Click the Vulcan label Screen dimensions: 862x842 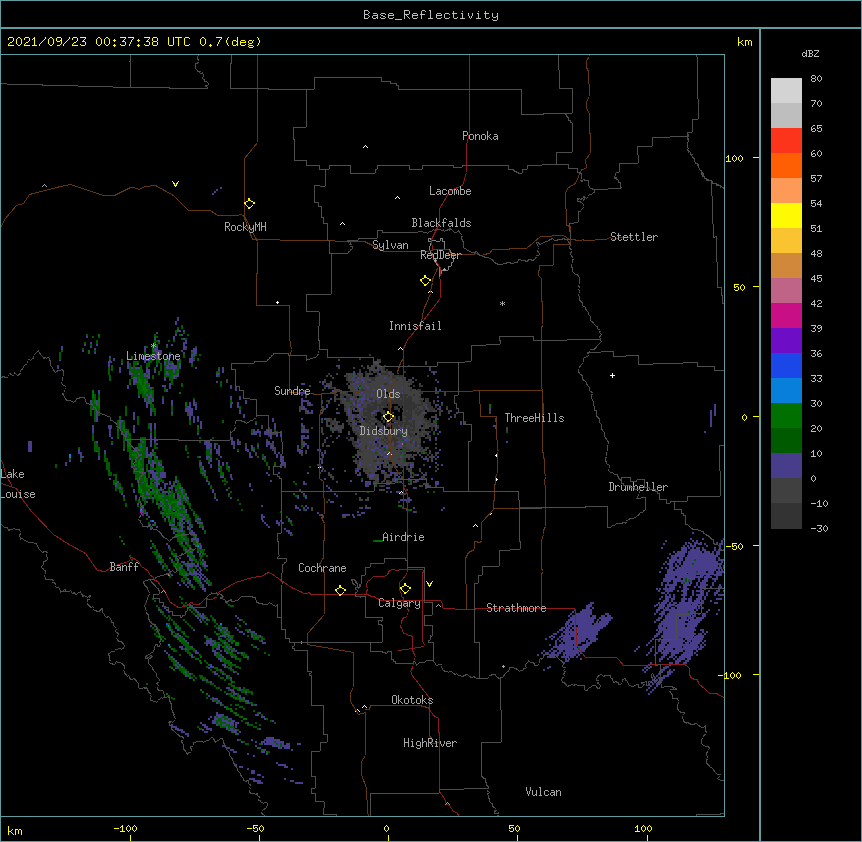[x=543, y=792]
